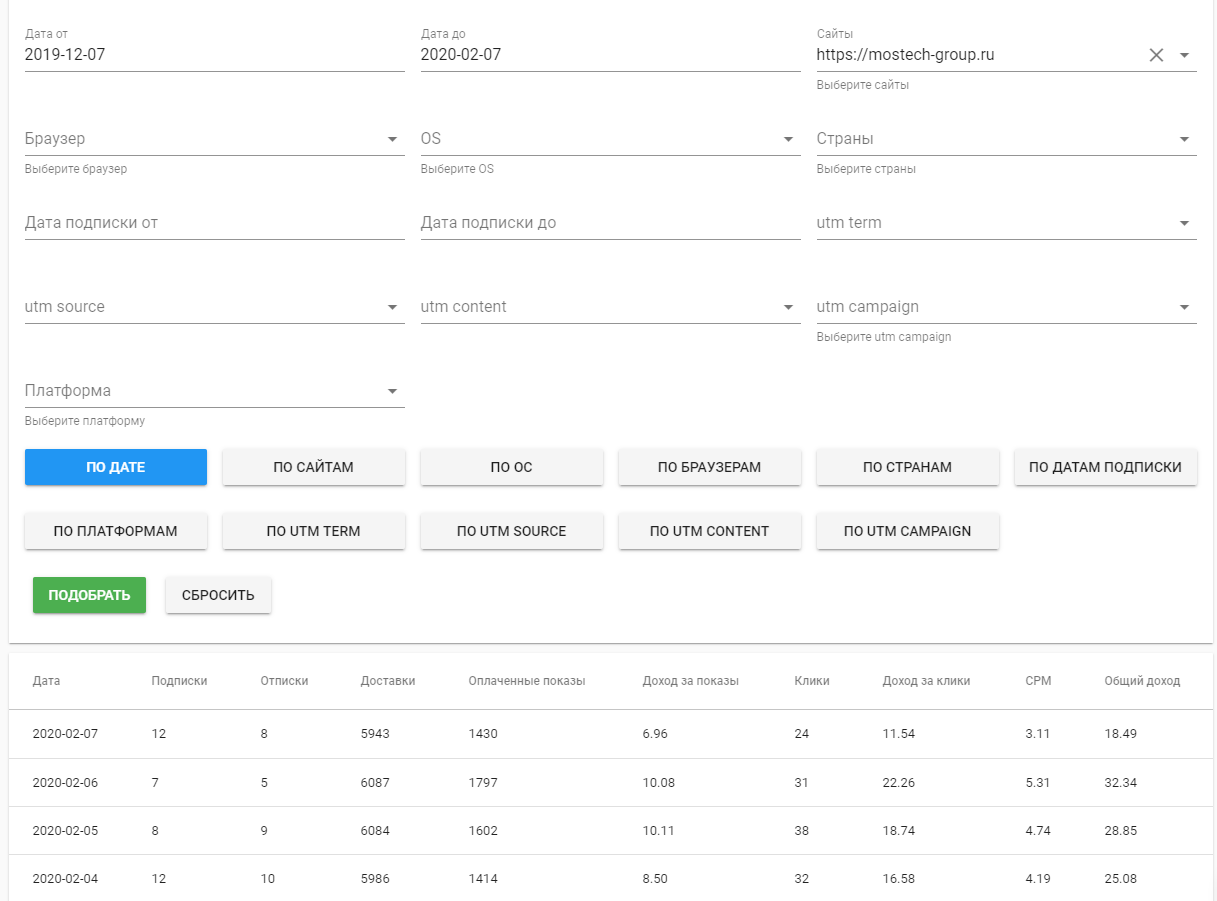Switch grouping to ПО БРАУЗЕРАМ
This screenshot has width=1217, height=901.
click(x=709, y=467)
